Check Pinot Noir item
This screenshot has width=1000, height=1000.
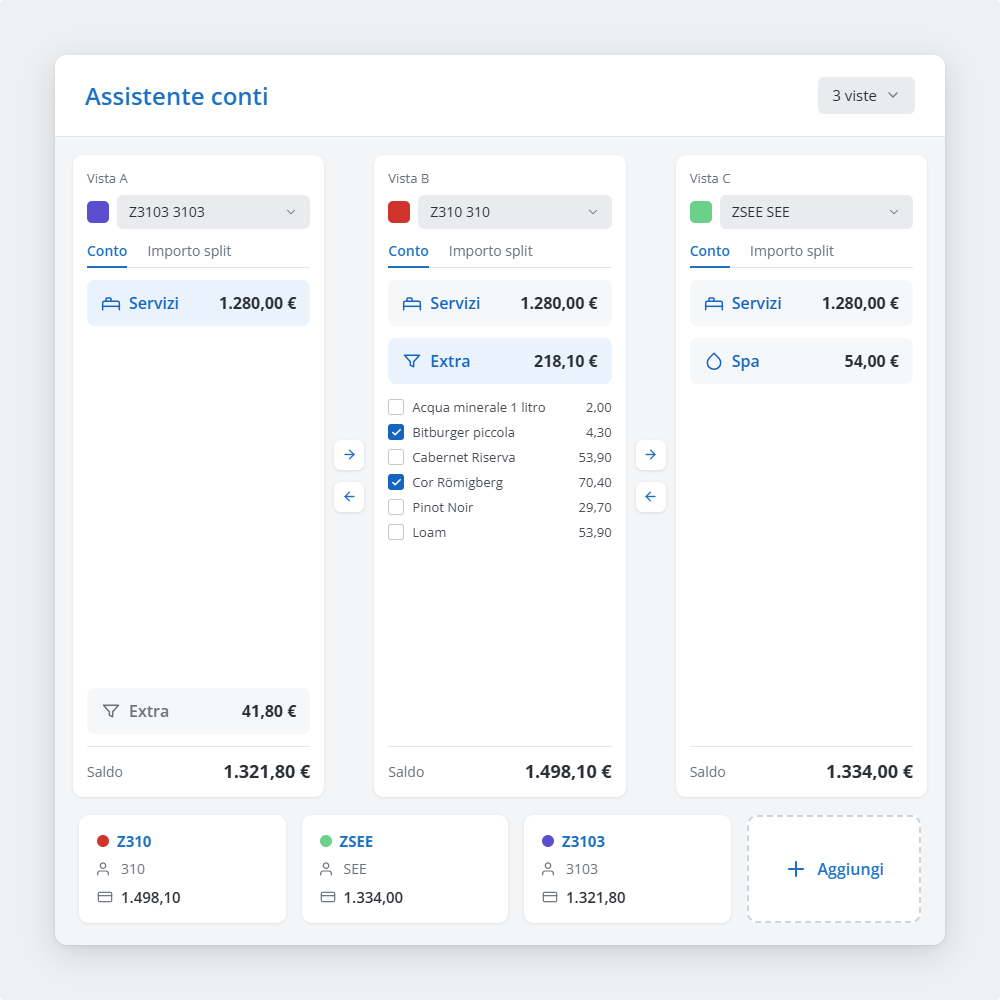[396, 508]
